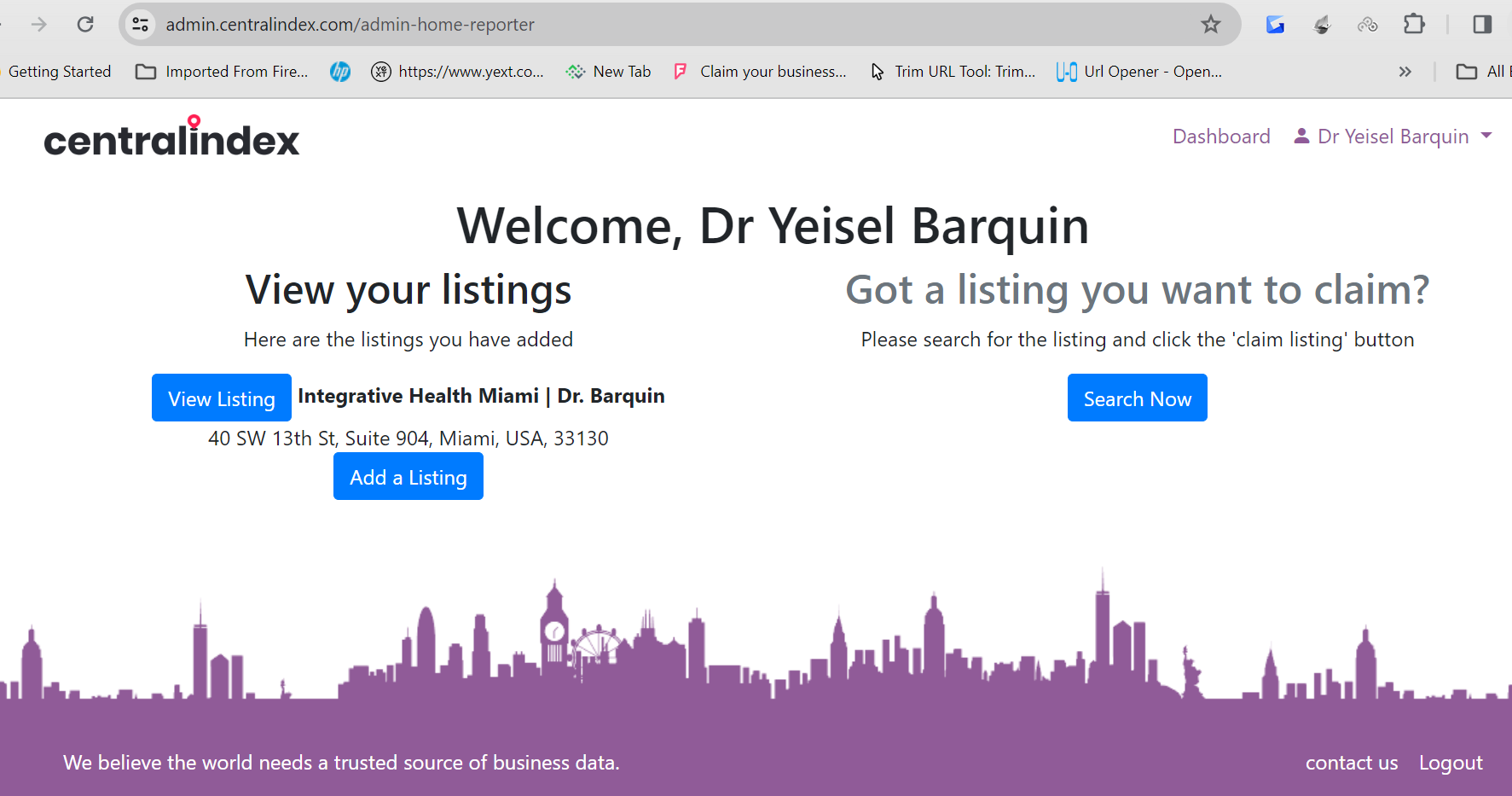
Task: Click the Add a Listing button
Action: tap(408, 476)
